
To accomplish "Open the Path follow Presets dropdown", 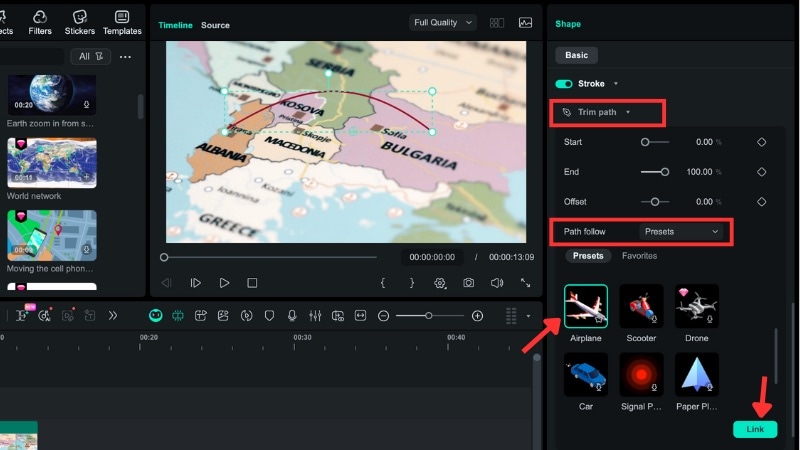I will (x=681, y=232).
